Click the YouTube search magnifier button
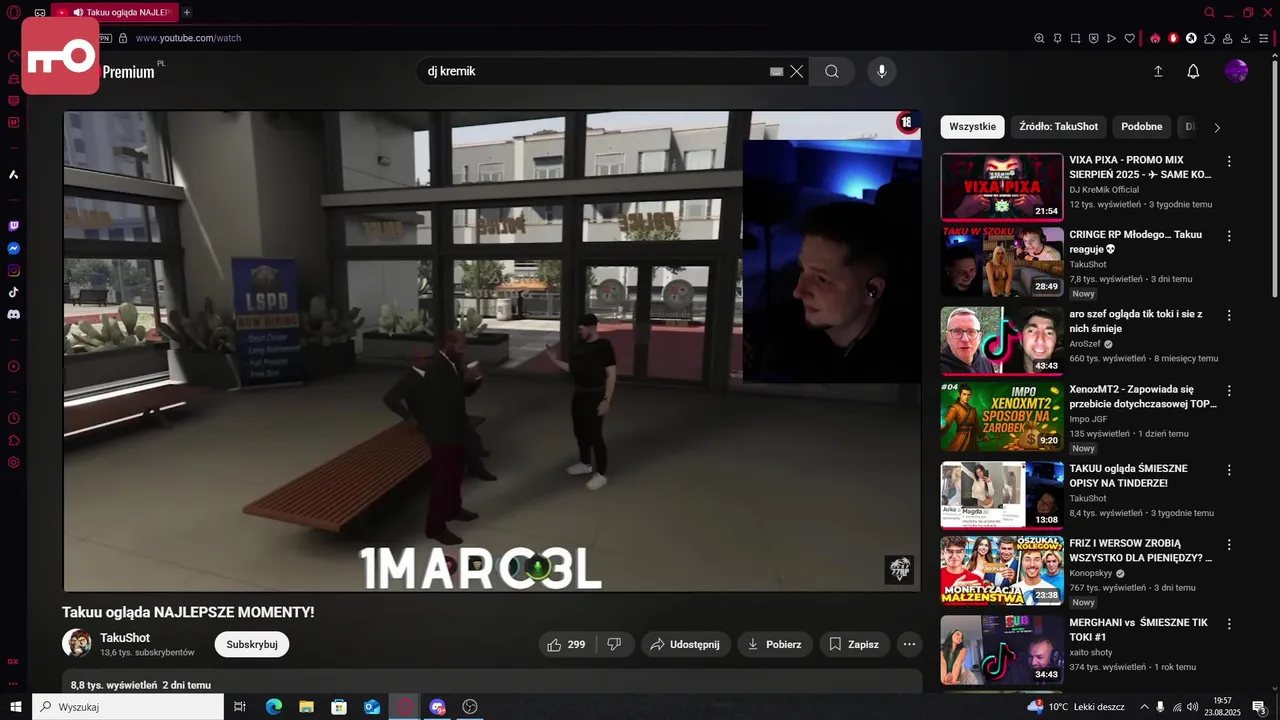1280x720 pixels. [831, 71]
